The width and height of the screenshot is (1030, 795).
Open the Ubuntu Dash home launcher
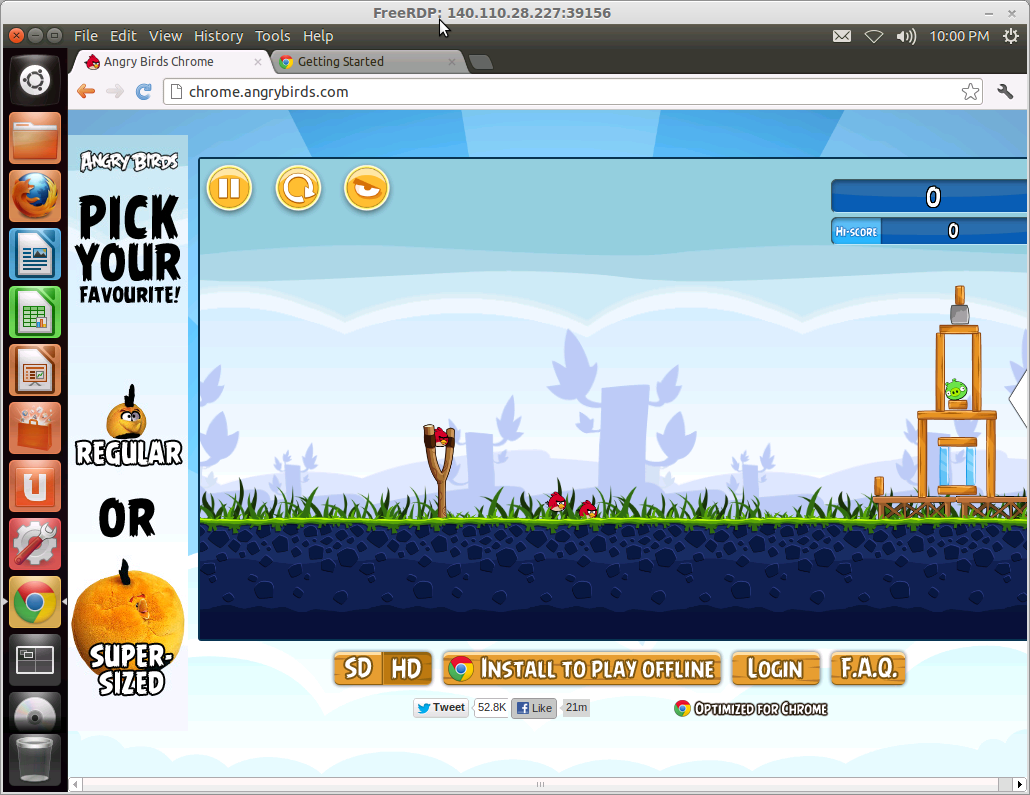pos(35,81)
